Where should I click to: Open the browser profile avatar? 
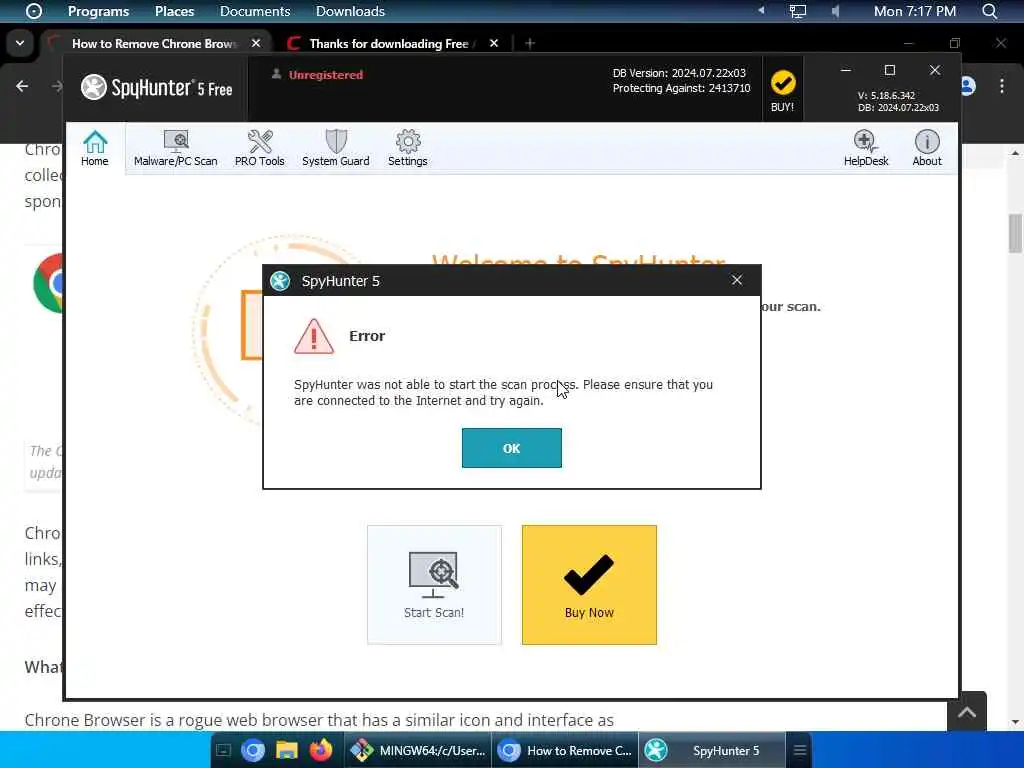(967, 86)
